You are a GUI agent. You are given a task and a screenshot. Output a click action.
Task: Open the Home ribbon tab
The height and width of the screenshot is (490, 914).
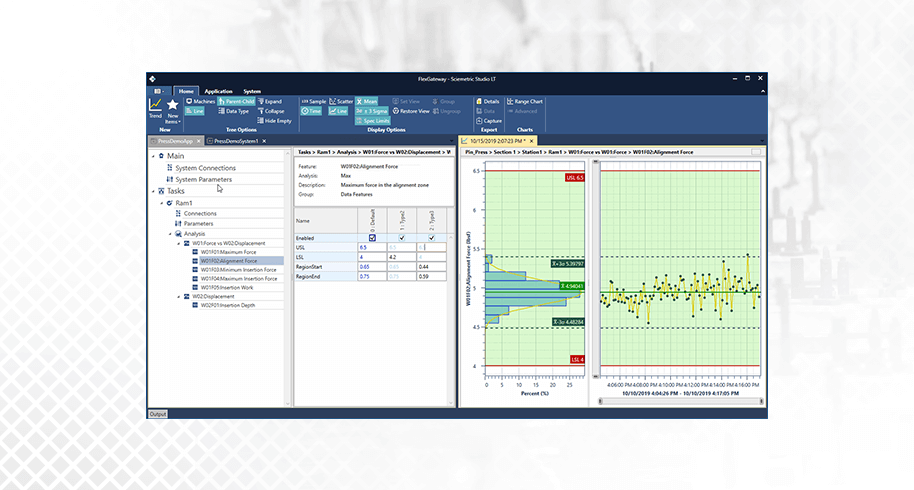[x=186, y=91]
